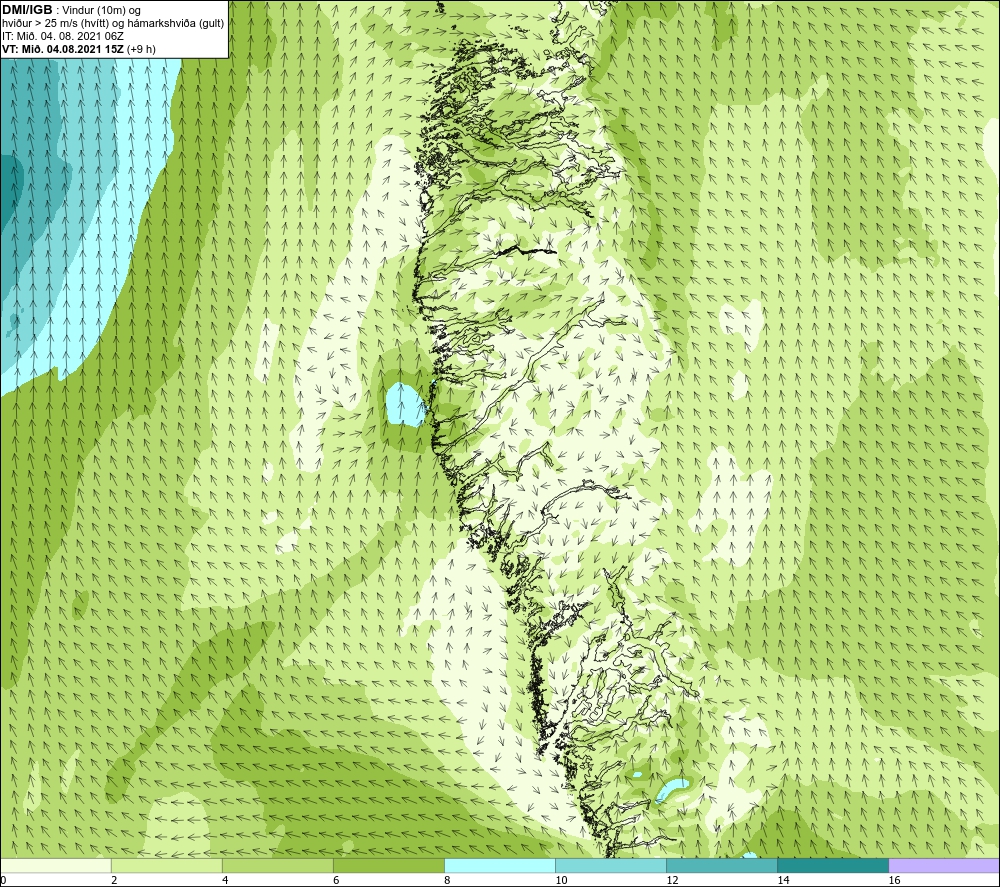Click the legend label "16"
This screenshot has height=887, width=1000.
894,881
